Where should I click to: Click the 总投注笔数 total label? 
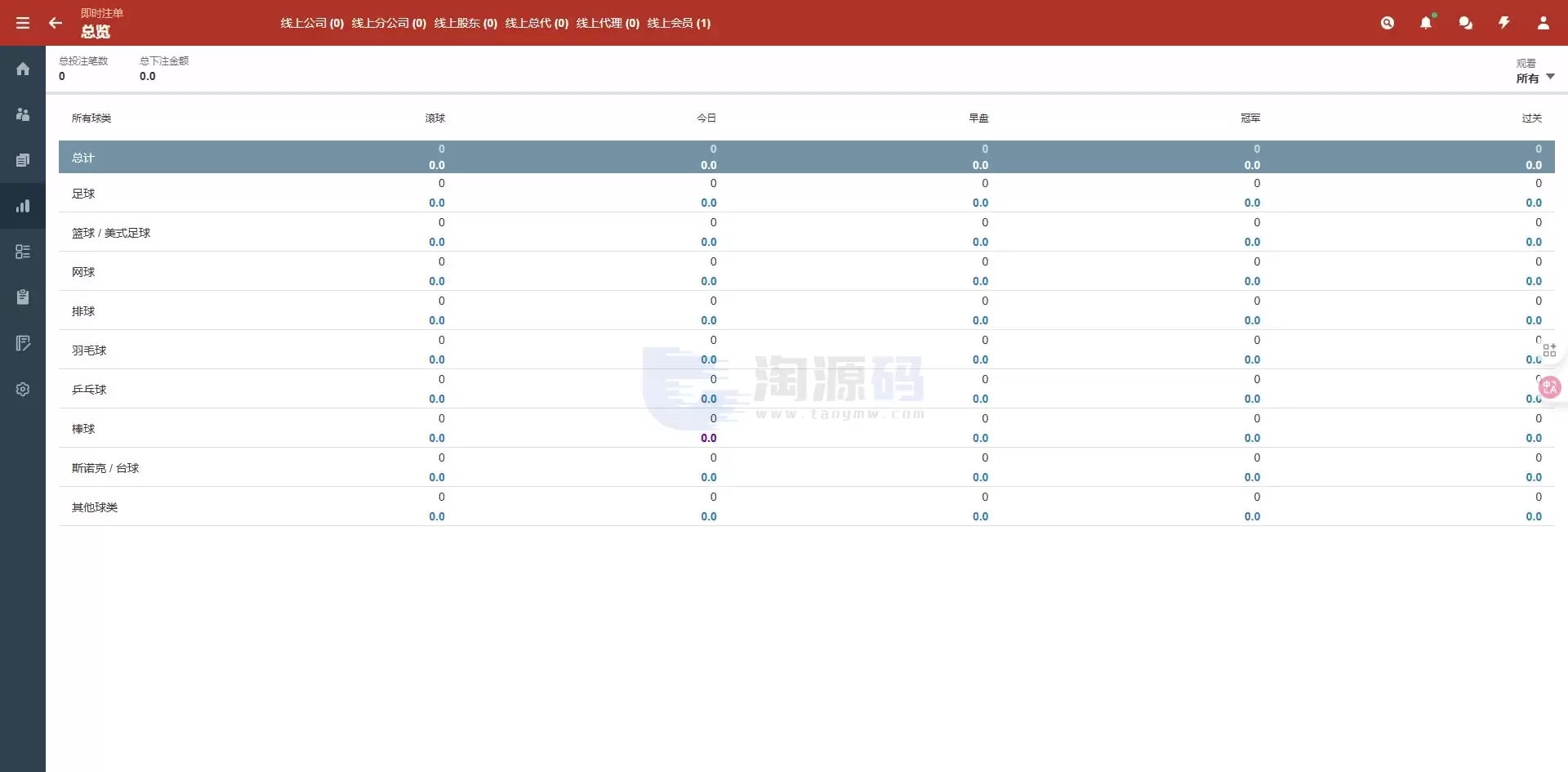pos(83,61)
